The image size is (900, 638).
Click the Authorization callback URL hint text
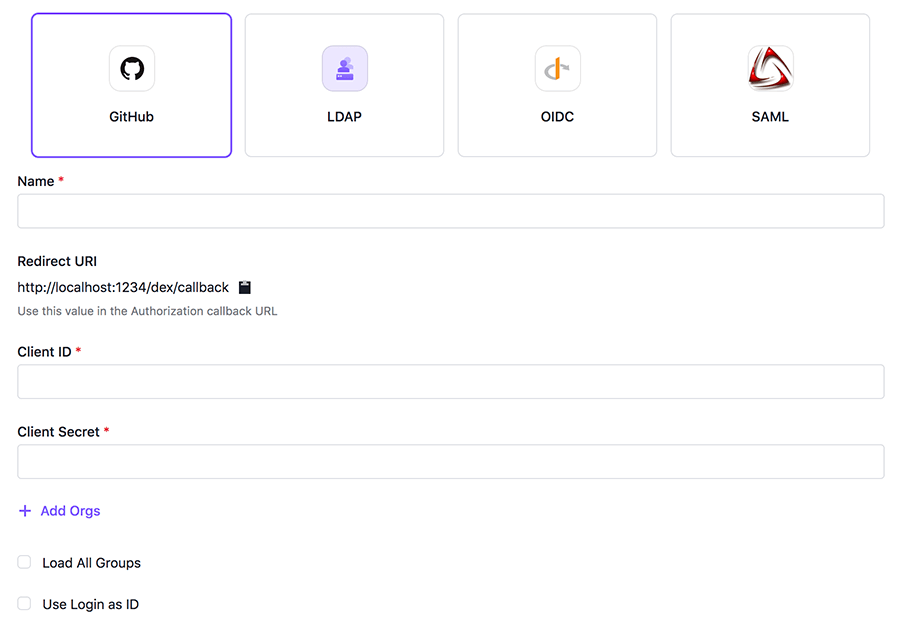point(147,311)
